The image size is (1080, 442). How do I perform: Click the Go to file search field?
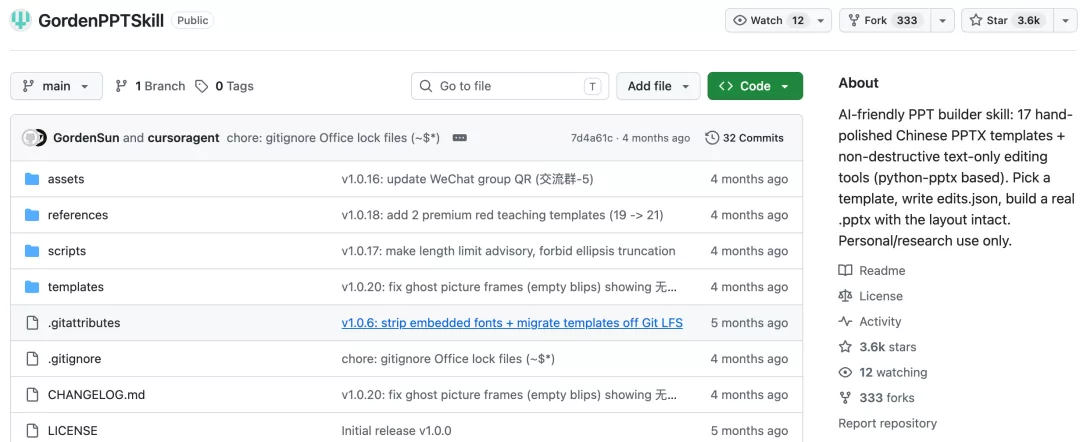pyautogui.click(x=510, y=86)
